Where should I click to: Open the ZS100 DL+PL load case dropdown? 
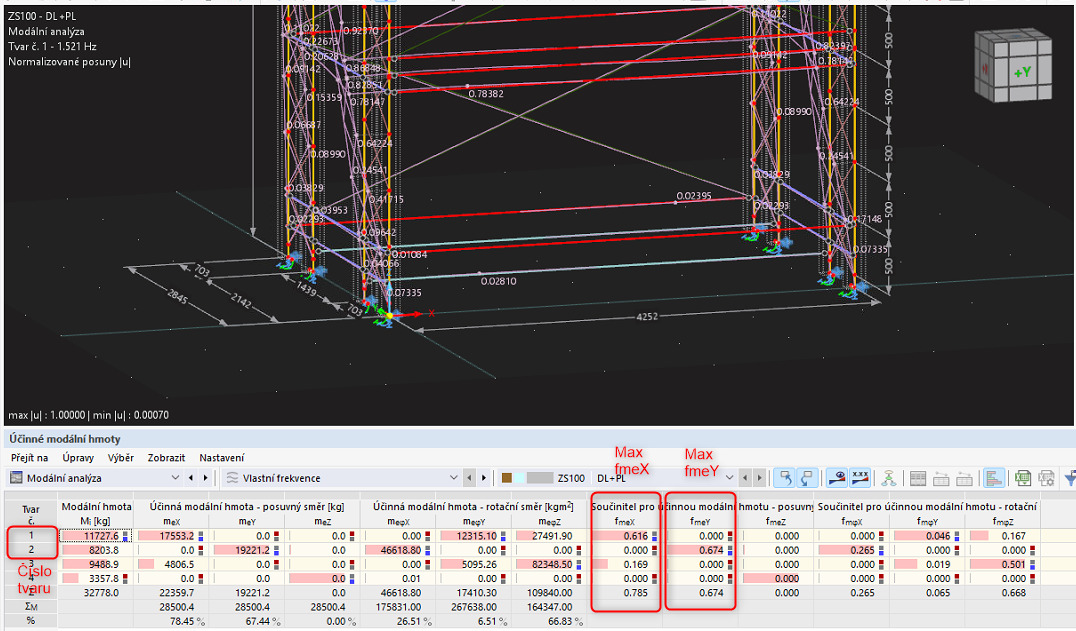(x=729, y=478)
